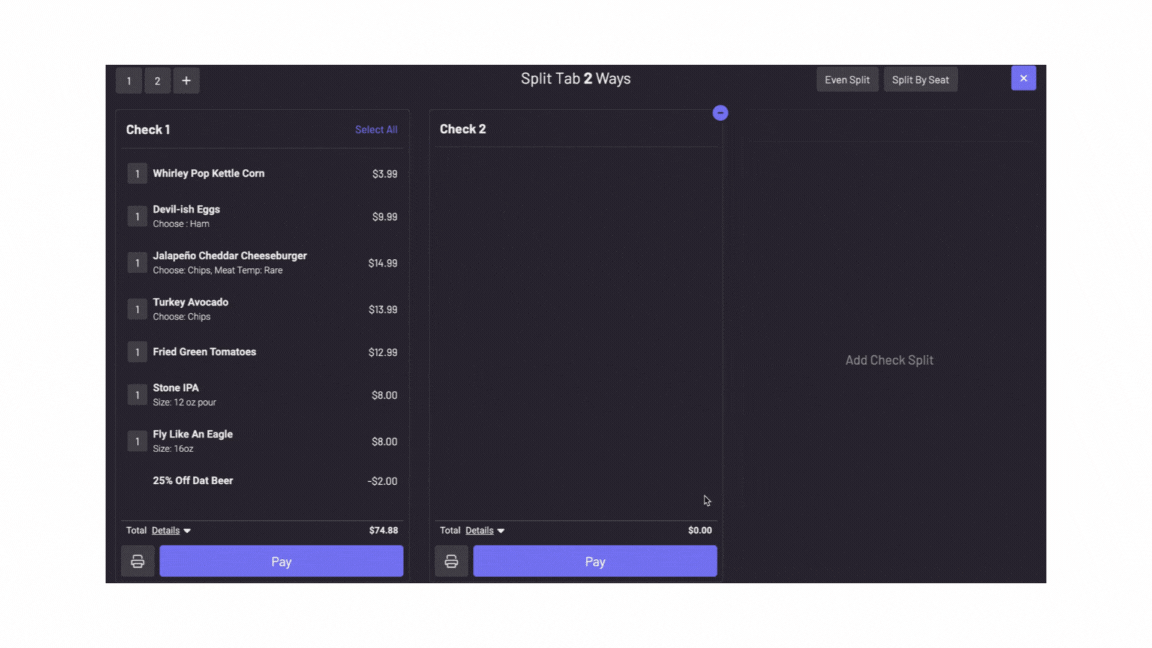The width and height of the screenshot is (1152, 648).
Task: Select quantity box for Stone IPA
Action: [x=137, y=395]
